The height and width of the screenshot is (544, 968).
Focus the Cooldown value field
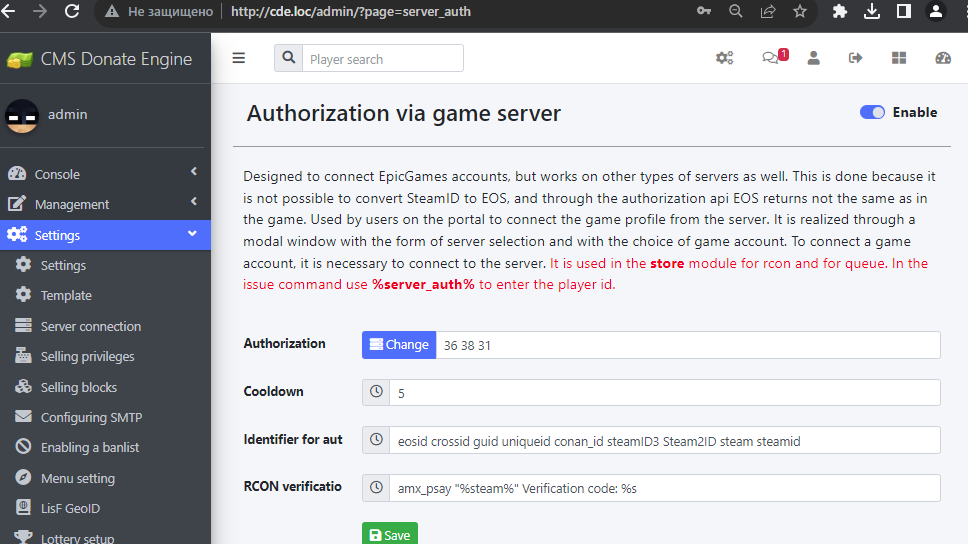click(664, 393)
